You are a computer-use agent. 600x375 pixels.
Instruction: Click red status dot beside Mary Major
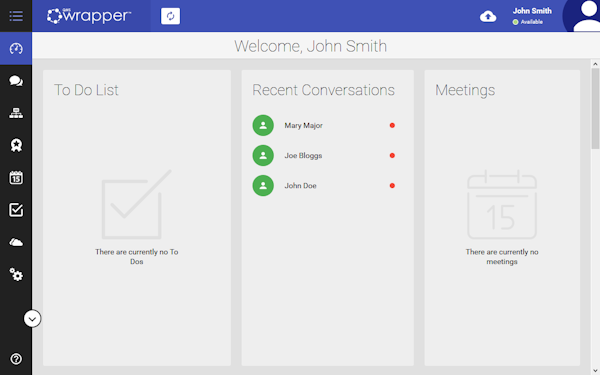(392, 126)
